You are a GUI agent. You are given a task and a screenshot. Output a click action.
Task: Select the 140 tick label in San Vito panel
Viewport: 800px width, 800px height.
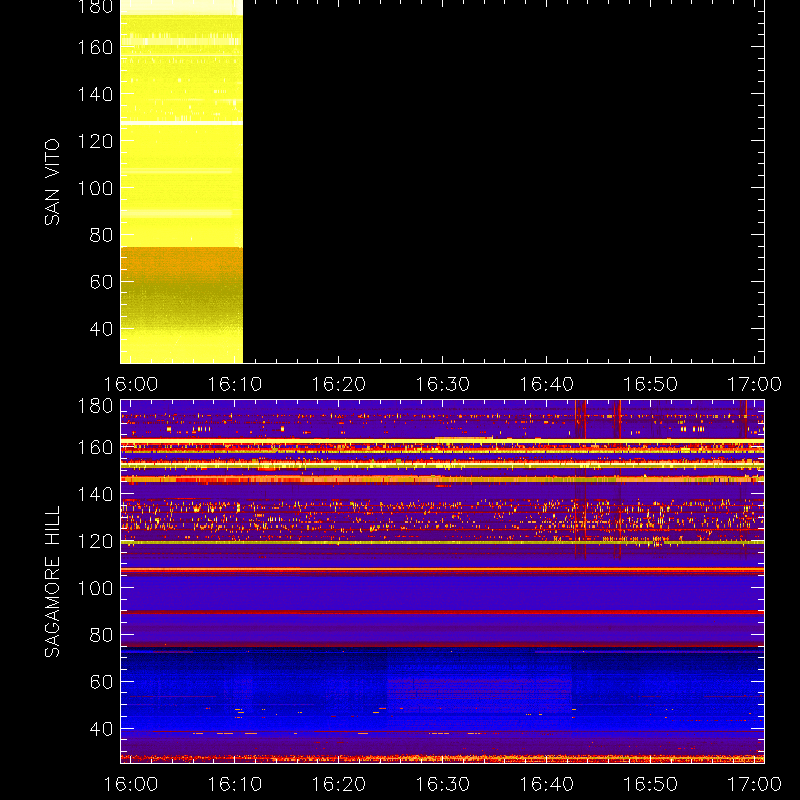(95, 94)
